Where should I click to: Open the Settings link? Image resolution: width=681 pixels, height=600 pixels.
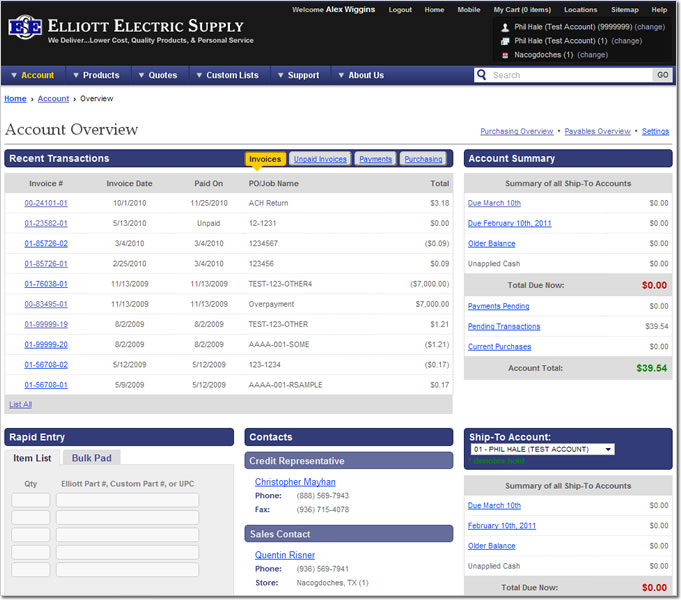tap(655, 131)
